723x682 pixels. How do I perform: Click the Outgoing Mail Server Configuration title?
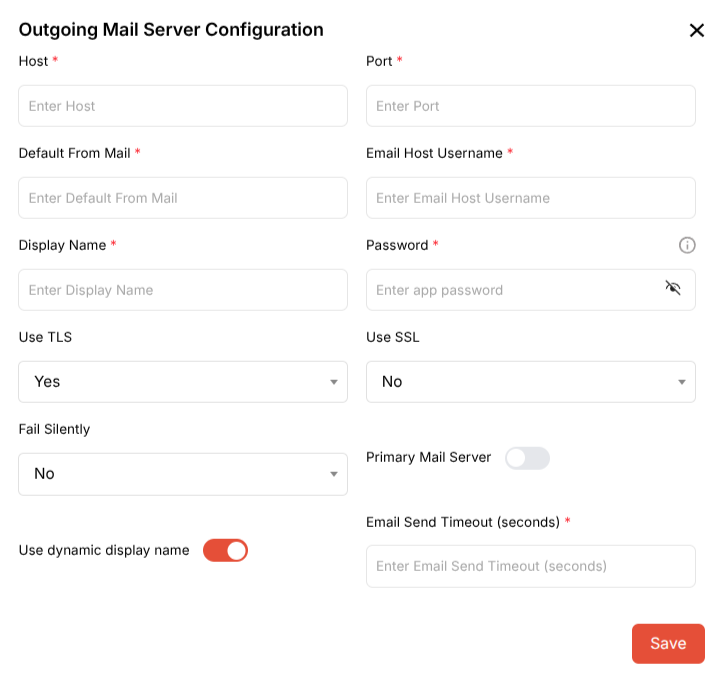[171, 30]
